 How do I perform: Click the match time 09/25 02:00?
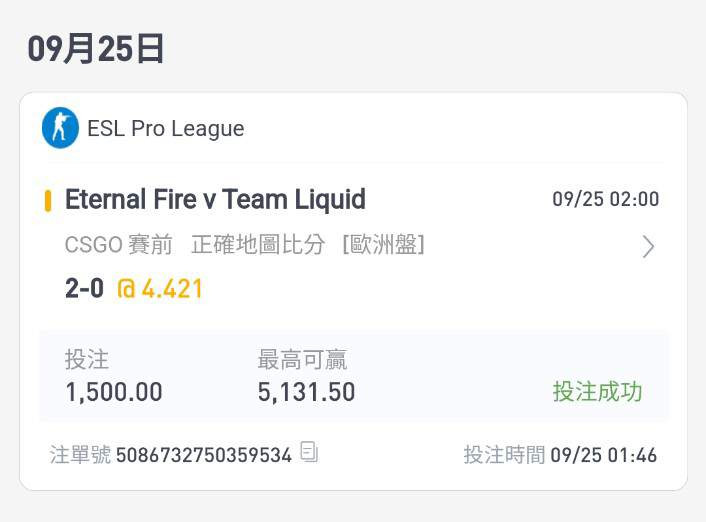606,199
